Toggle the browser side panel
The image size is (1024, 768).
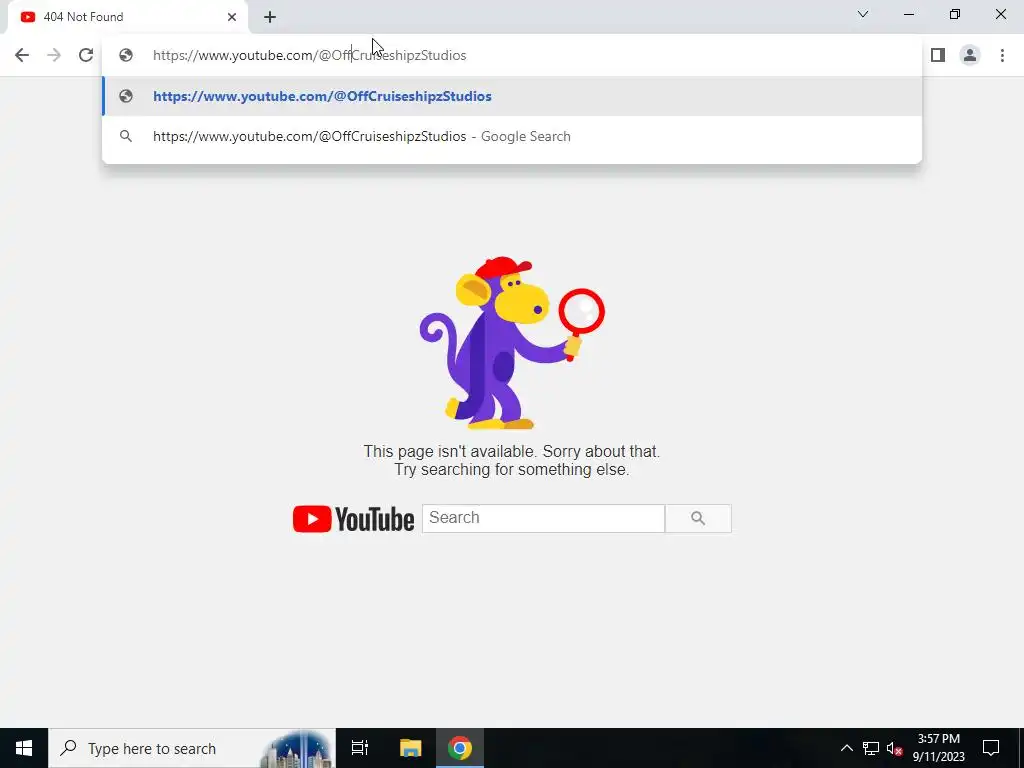pos(938,55)
